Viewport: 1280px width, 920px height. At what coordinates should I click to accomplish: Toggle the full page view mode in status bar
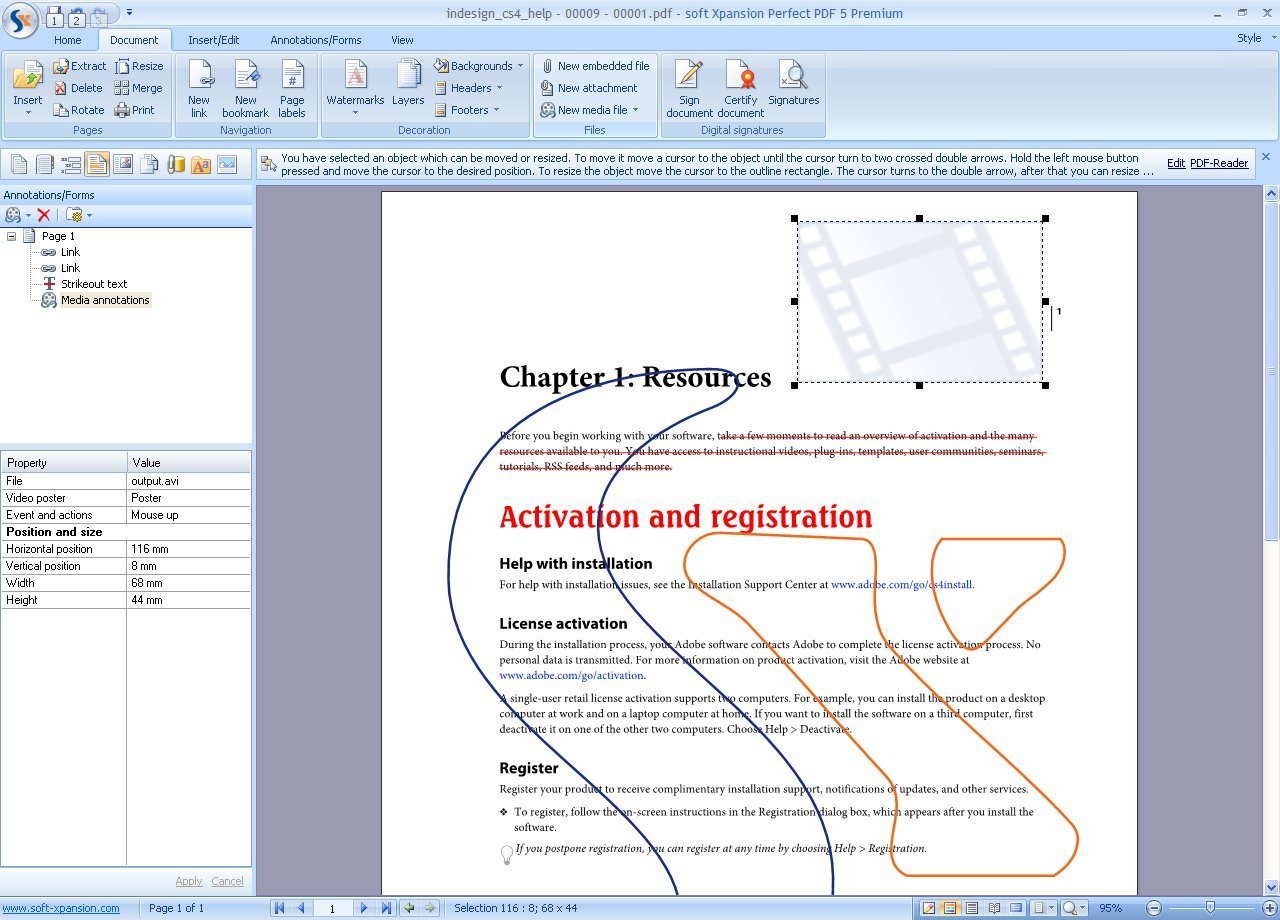(1014, 908)
